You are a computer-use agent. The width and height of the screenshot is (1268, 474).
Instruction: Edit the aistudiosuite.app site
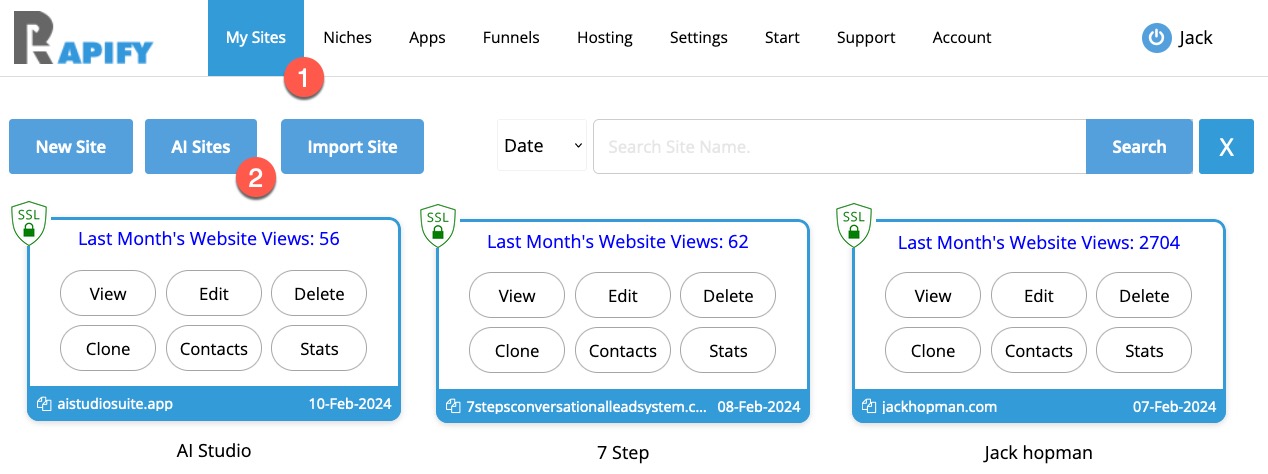214,294
